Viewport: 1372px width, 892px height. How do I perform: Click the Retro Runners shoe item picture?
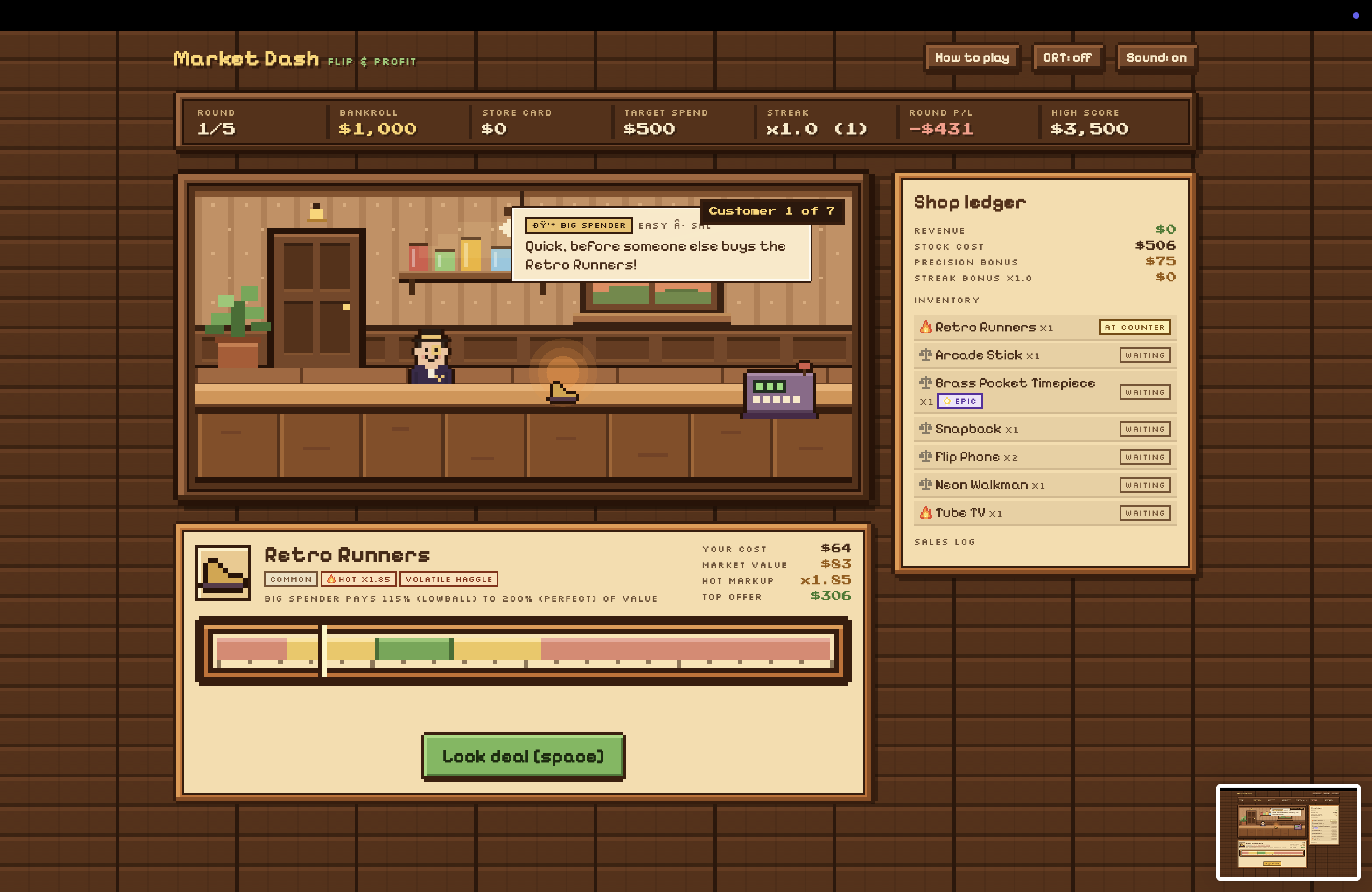click(223, 573)
